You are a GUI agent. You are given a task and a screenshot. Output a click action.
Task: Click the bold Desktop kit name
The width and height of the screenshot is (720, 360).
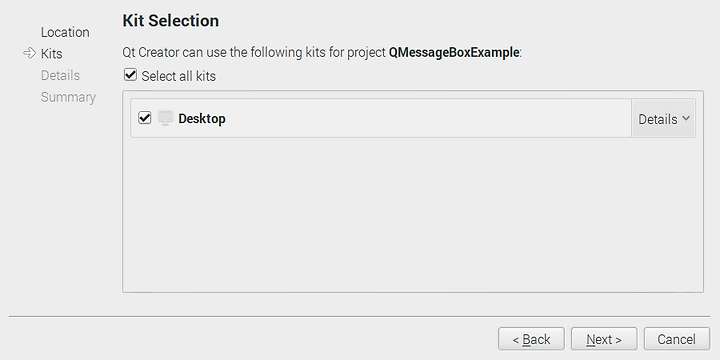point(202,118)
